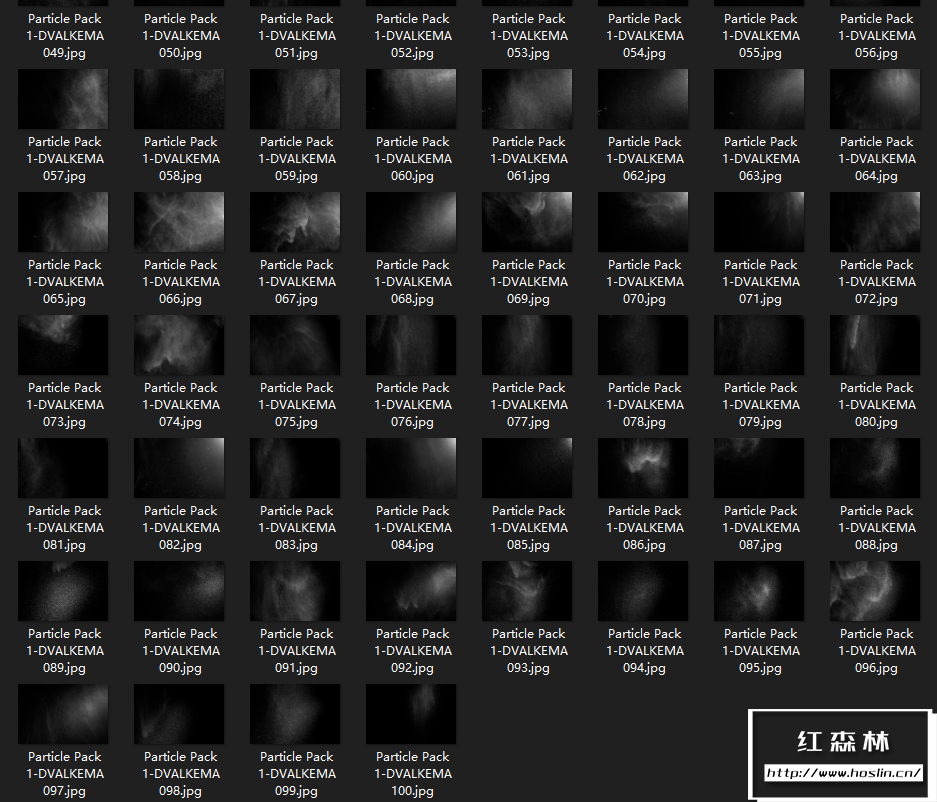
Task: Click file name Particle Pack 1-DVALKEMA 050.jpg
Action: coord(180,36)
